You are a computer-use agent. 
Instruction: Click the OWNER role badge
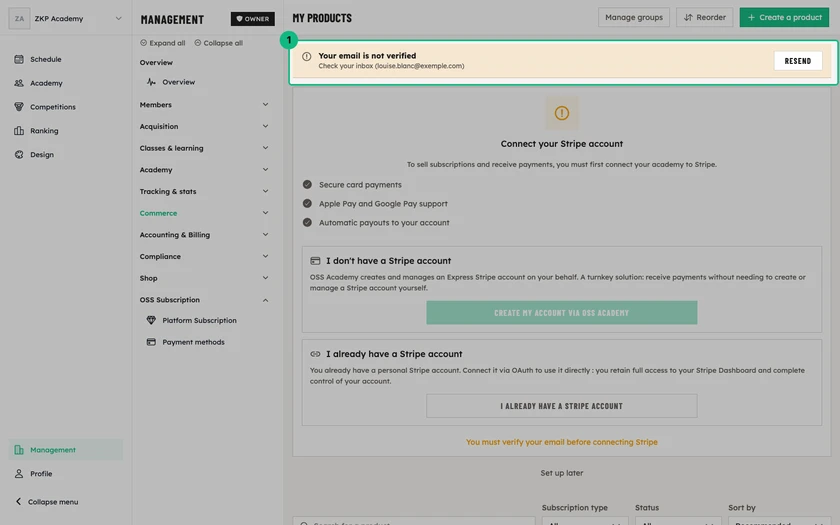point(252,19)
